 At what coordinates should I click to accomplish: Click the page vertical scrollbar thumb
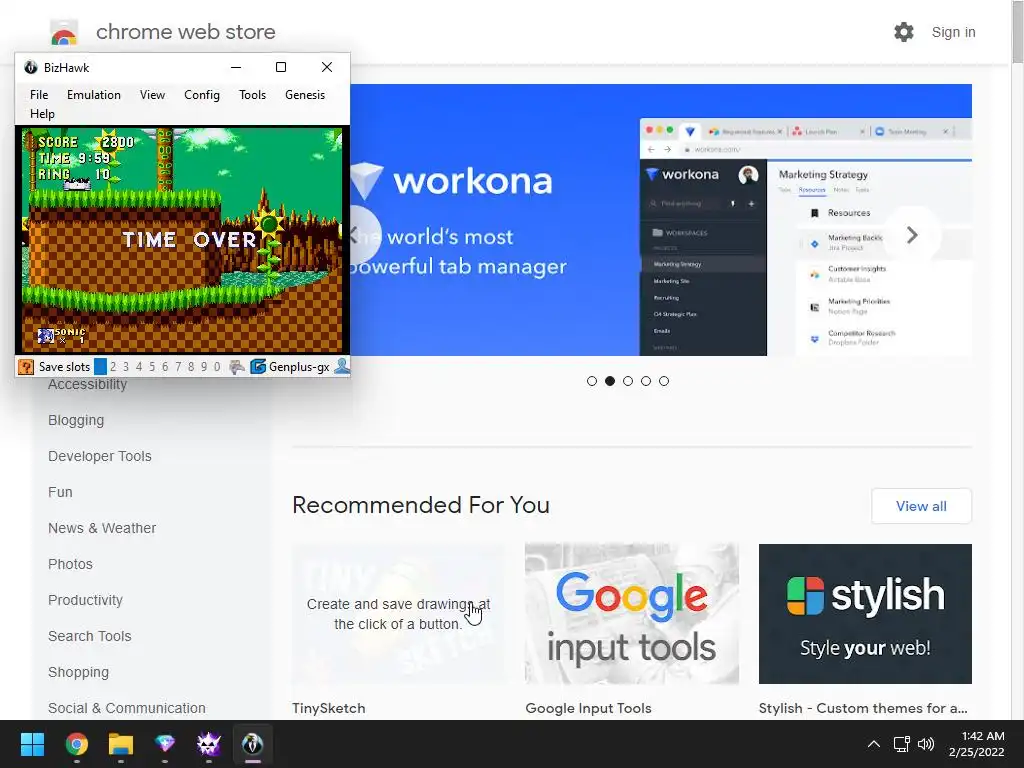pyautogui.click(x=1017, y=31)
